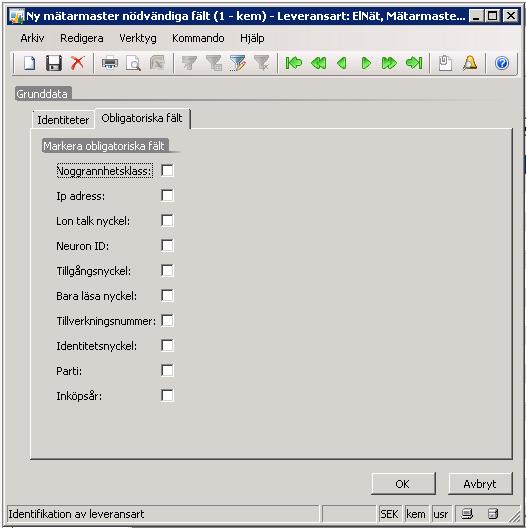The width and height of the screenshot is (526, 528).
Task: Advance to next record green arrow
Action: click(366, 63)
